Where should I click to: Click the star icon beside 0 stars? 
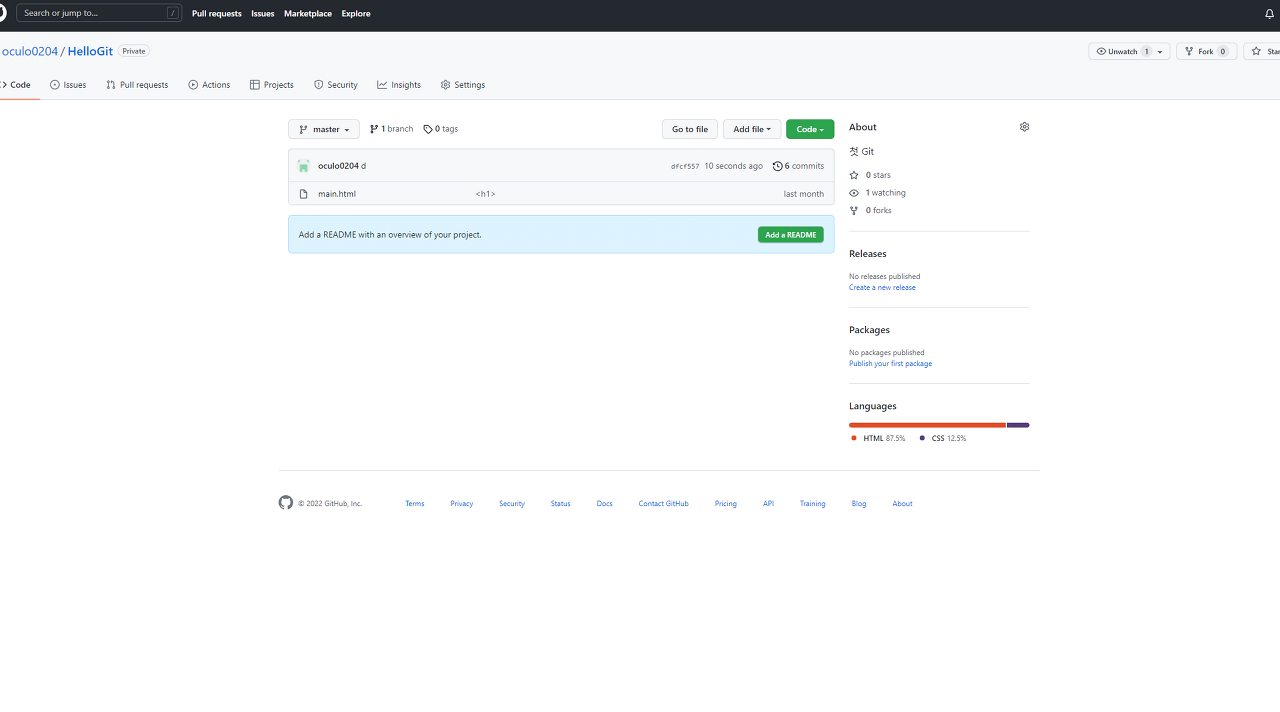point(854,175)
